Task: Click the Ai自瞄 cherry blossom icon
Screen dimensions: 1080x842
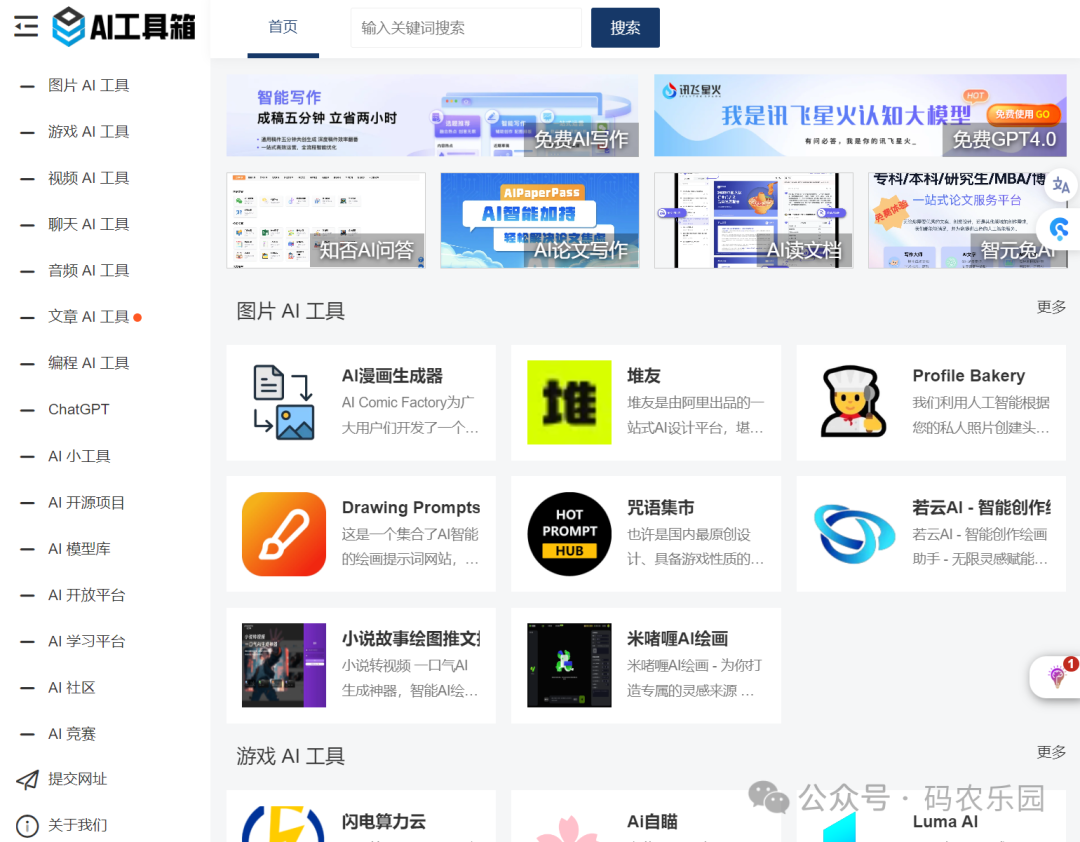Action: (569, 827)
